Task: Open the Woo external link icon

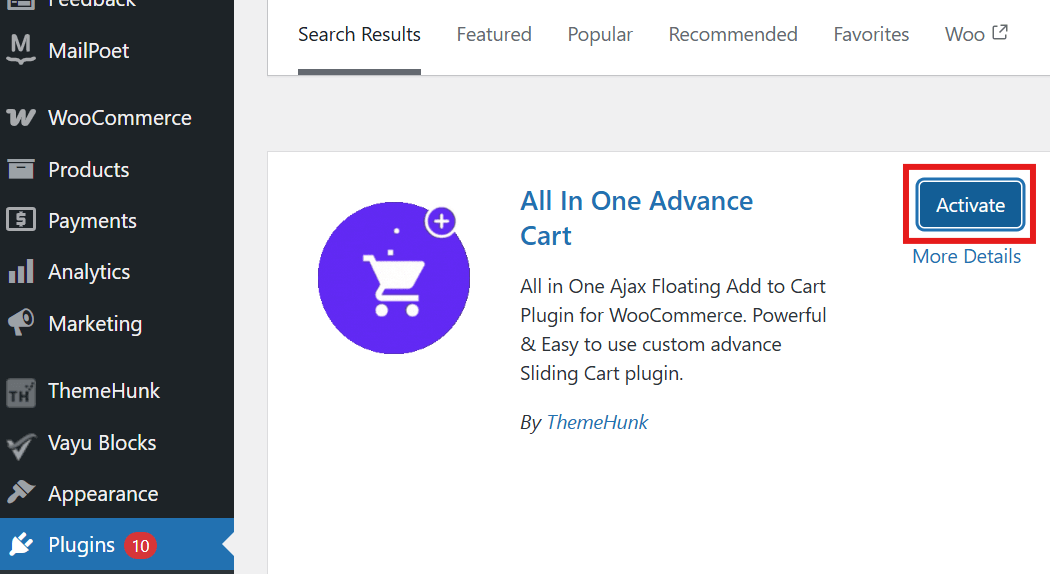Action: click(x=1000, y=33)
